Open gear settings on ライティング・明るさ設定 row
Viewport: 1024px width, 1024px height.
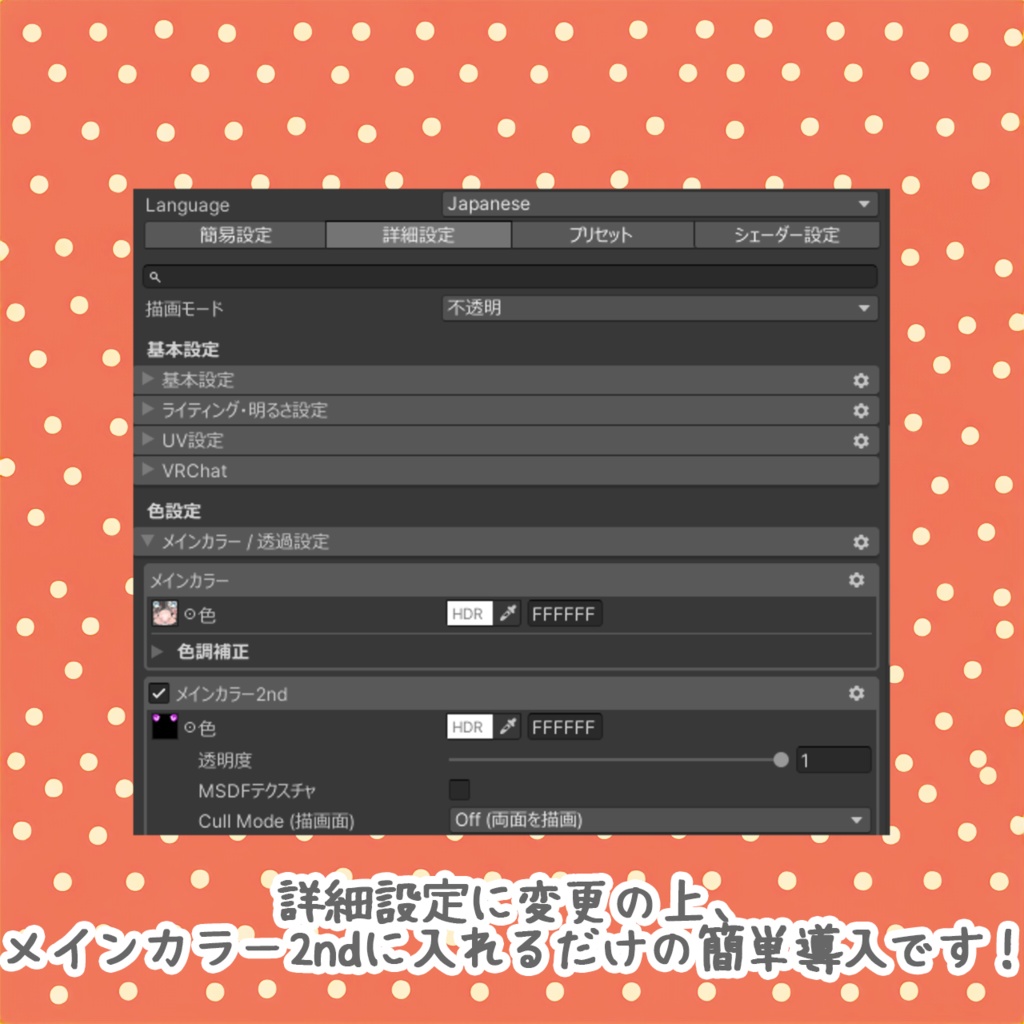[x=862, y=410]
